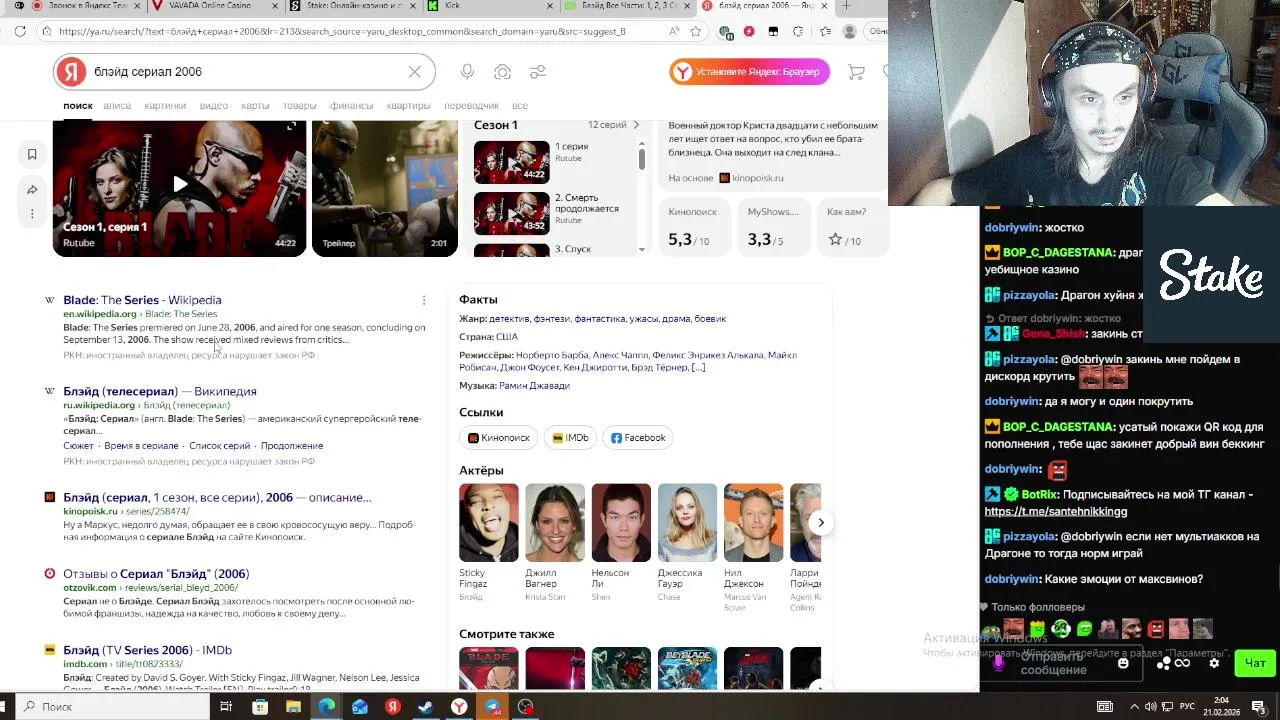1280x720 pixels.
Task: Open the IMDb link chip
Action: point(570,438)
